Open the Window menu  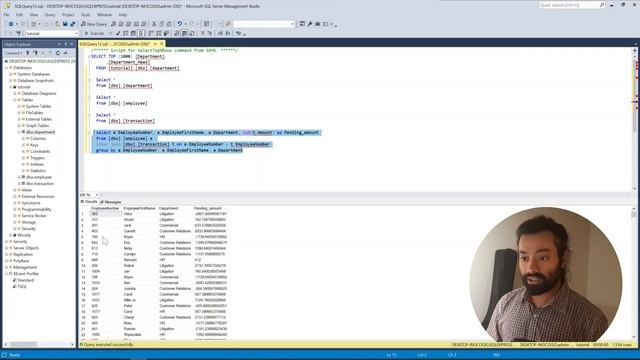click(104, 15)
